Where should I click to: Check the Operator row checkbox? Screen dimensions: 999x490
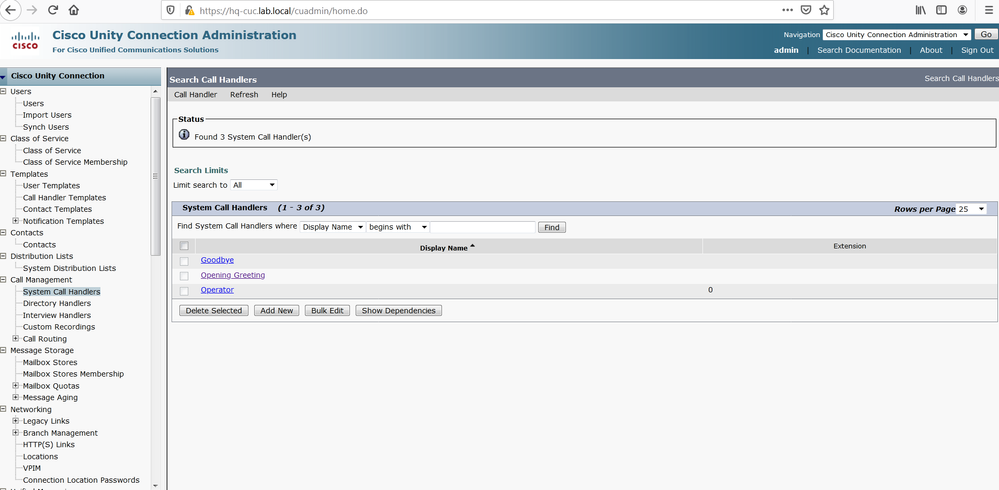coord(184,291)
